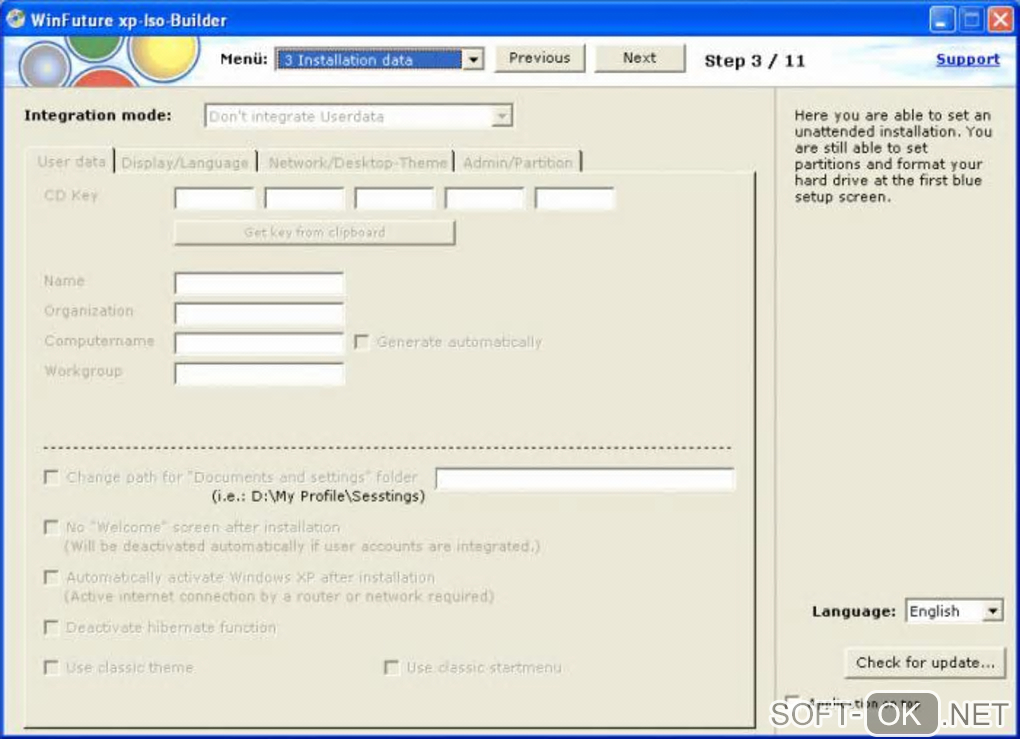Open the Language dropdown set to English
The image size is (1020, 739).
(954, 611)
